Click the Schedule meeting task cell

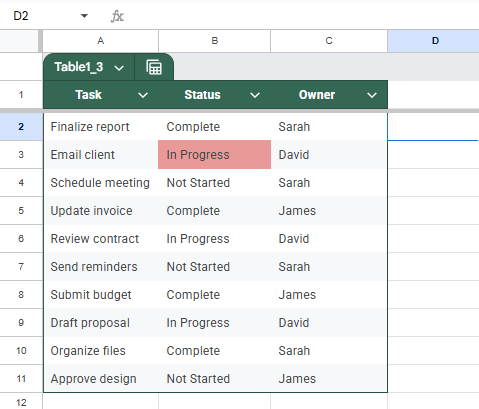click(x=101, y=183)
